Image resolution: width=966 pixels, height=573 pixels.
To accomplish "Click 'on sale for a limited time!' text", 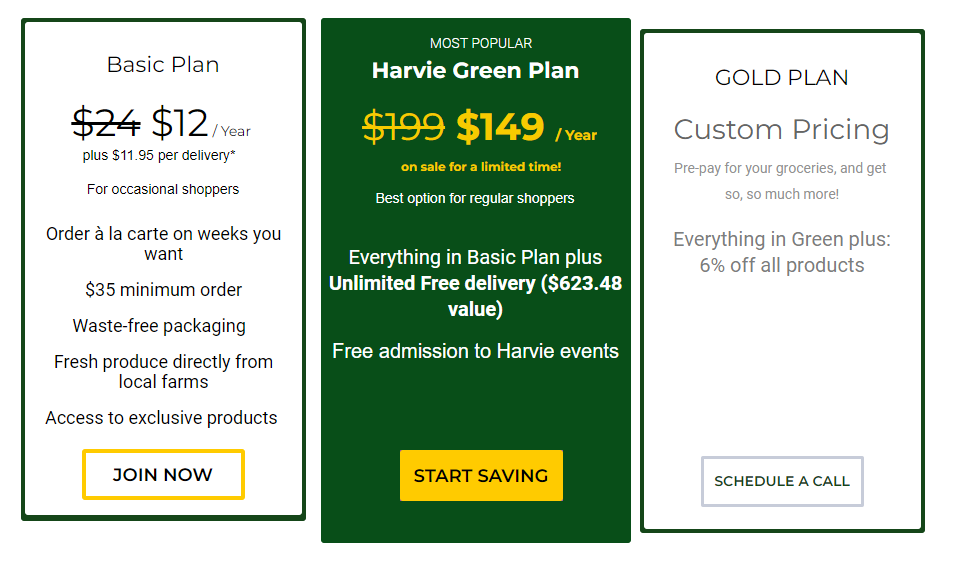I will [x=481, y=166].
